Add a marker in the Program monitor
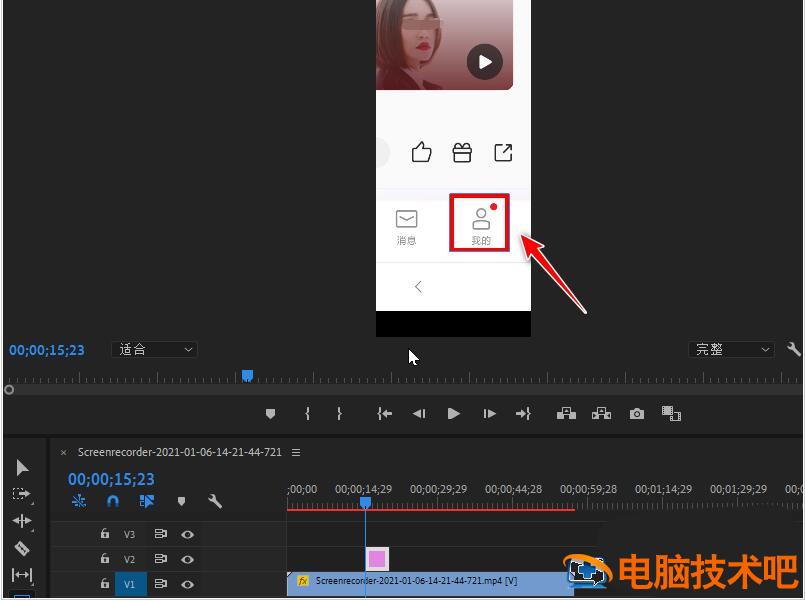This screenshot has height=601, width=805. [270, 413]
